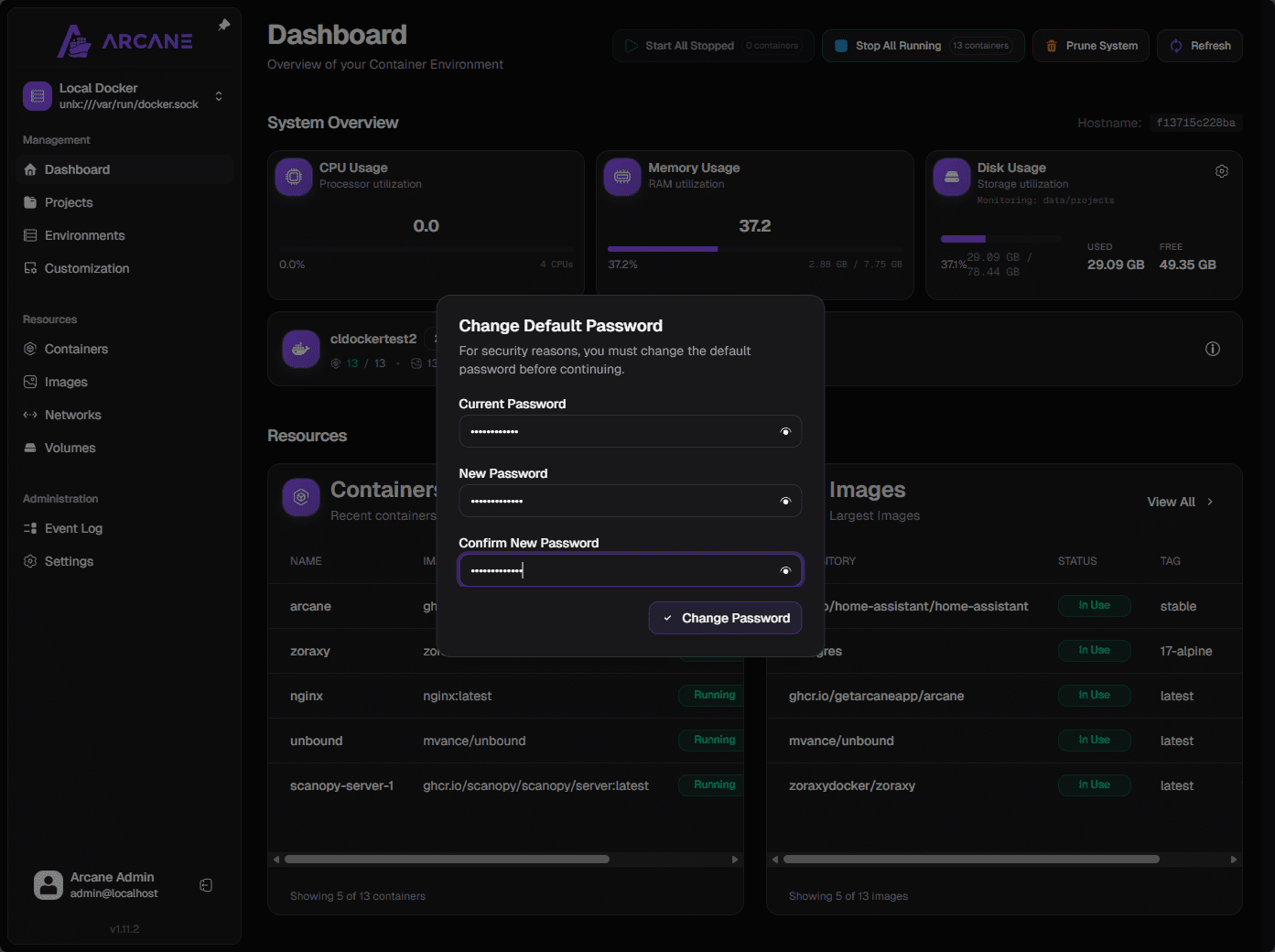1275x952 pixels.
Task: Navigate to the Dashboard page
Action: (x=77, y=169)
